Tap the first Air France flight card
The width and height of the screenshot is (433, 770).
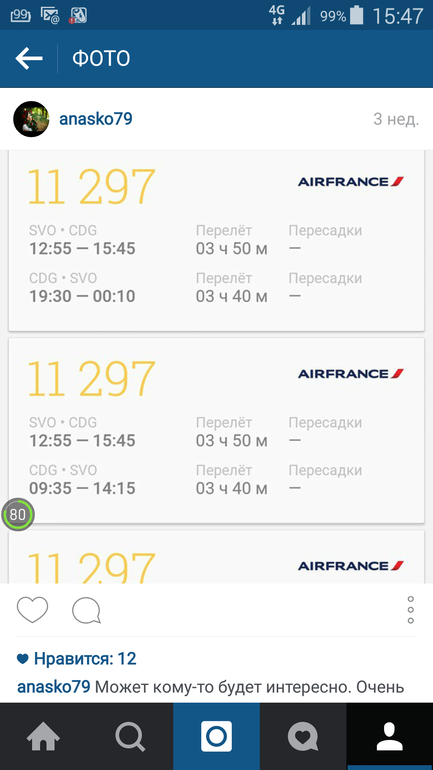tap(216, 241)
